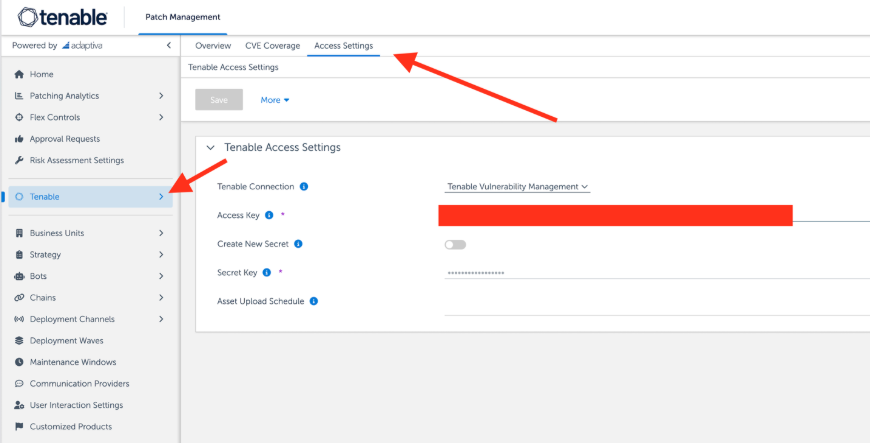Open the More dropdown menu
This screenshot has height=443, width=870.
[x=274, y=100]
